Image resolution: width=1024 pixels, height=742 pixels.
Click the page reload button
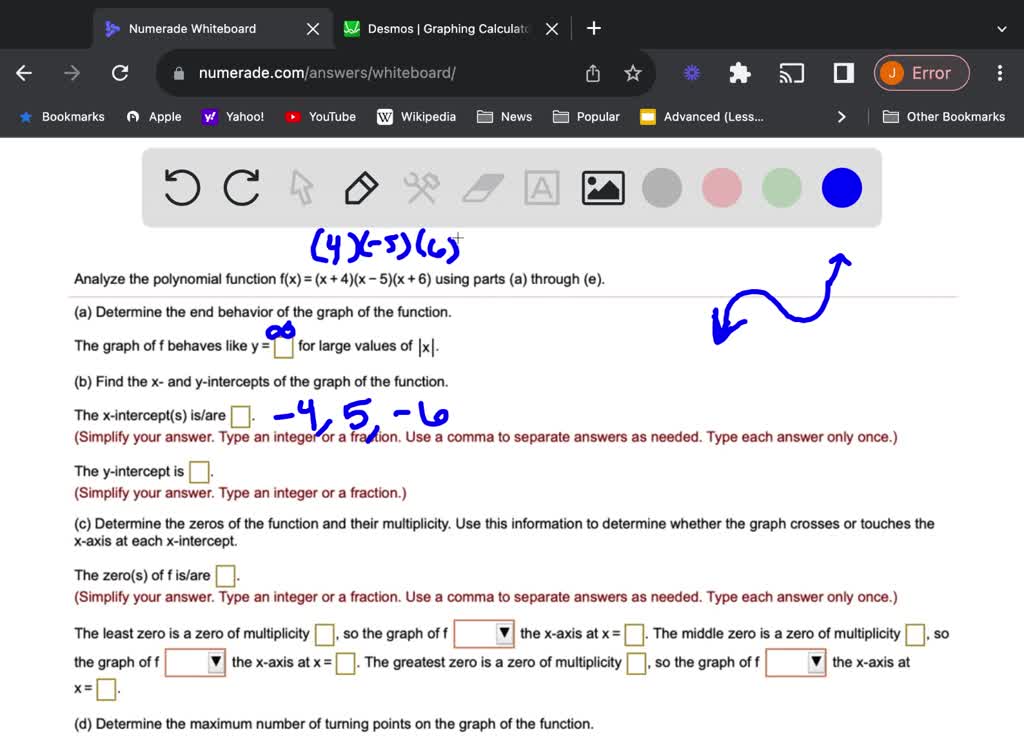coord(120,72)
